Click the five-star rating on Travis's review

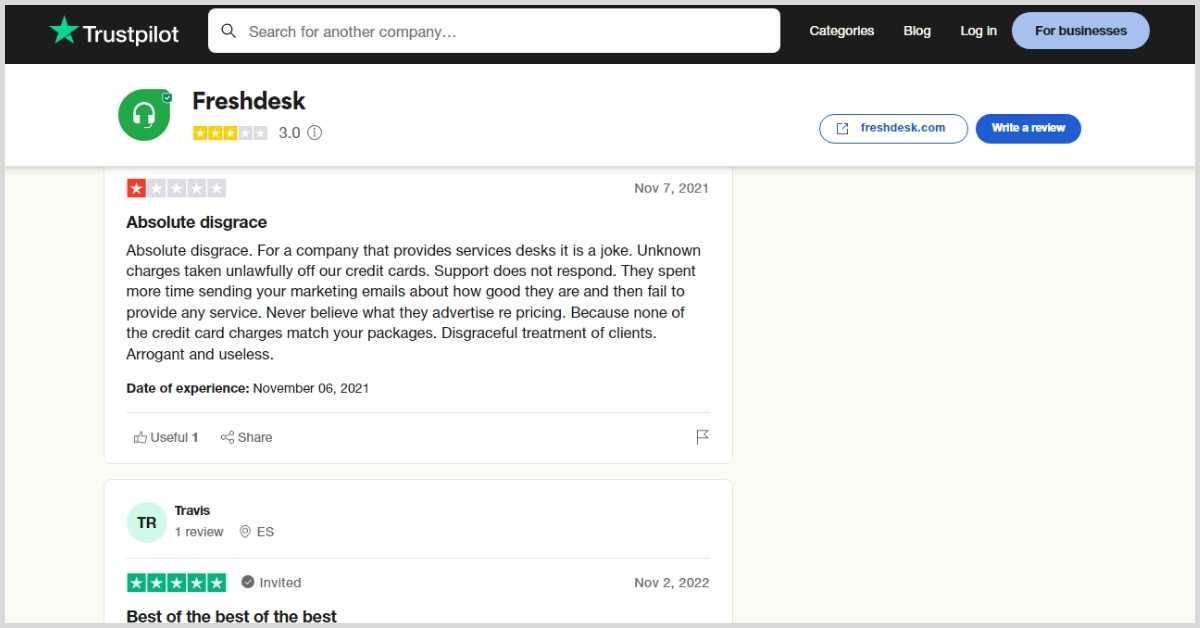[176, 582]
